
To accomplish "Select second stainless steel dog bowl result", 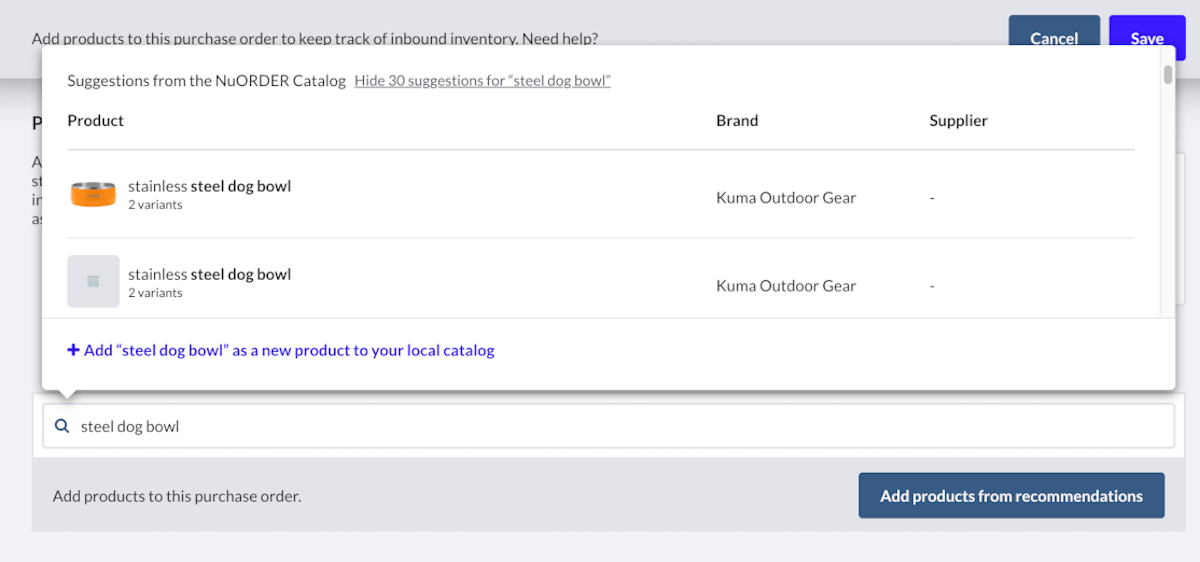I will click(x=209, y=274).
